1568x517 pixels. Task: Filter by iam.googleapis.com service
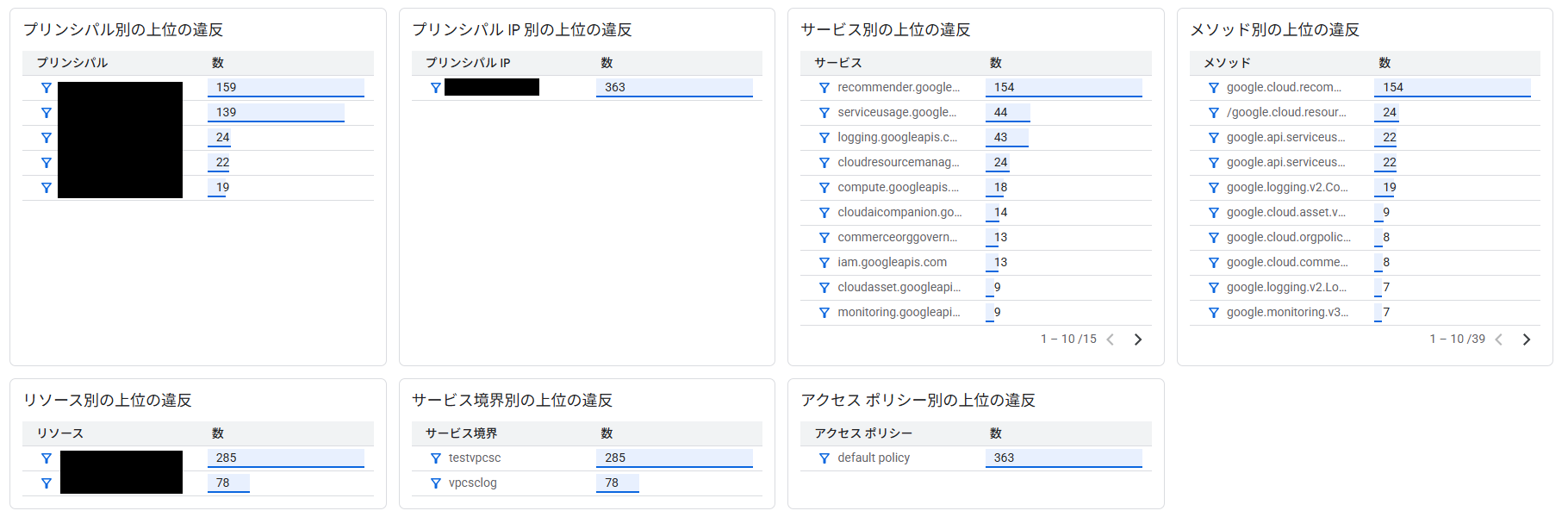click(x=824, y=263)
